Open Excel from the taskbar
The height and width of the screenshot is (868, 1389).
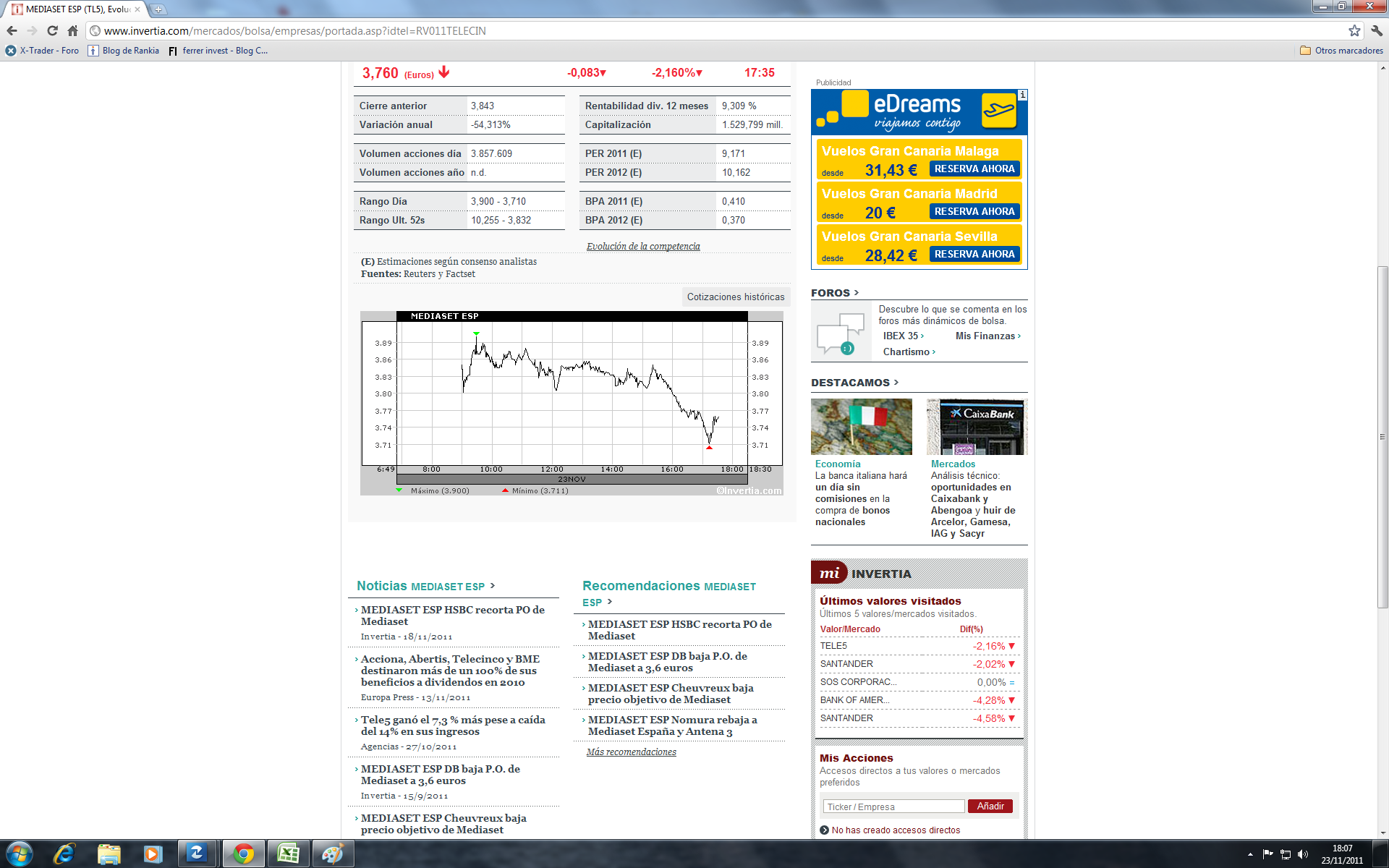[289, 854]
